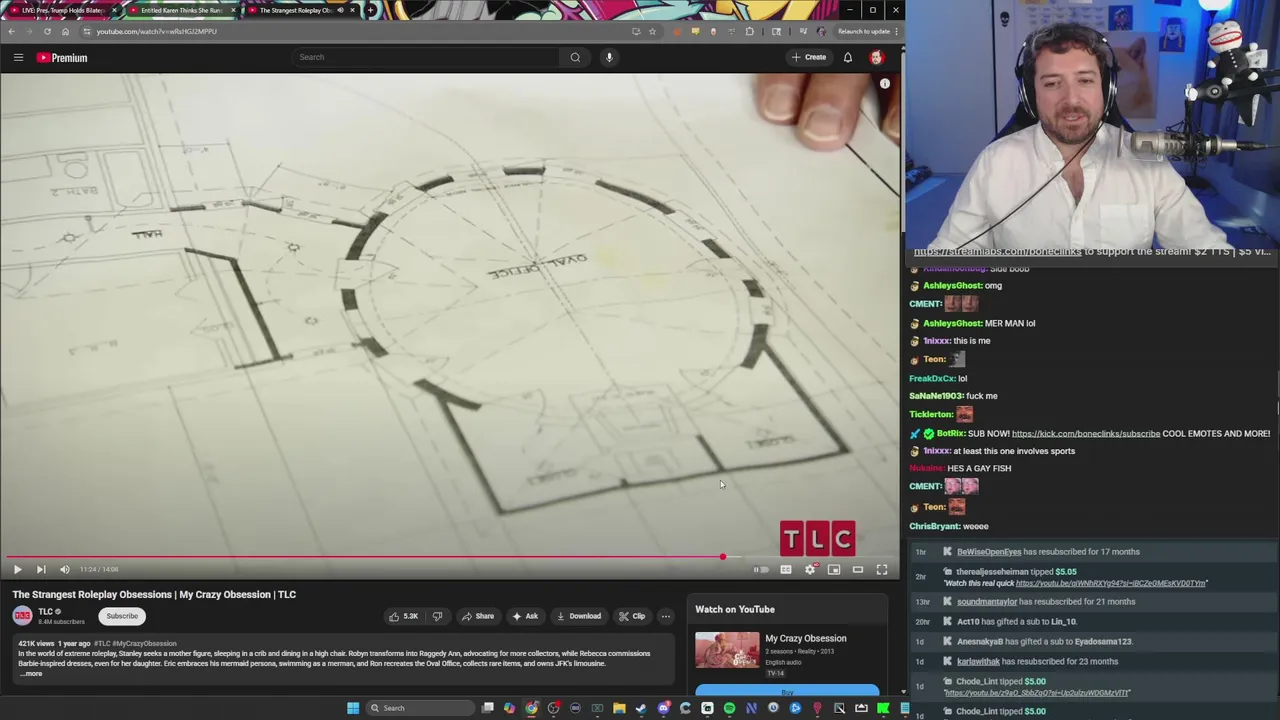The image size is (1280, 720).
Task: Open the streamlabs boneclinks link
Action: pos(998,252)
